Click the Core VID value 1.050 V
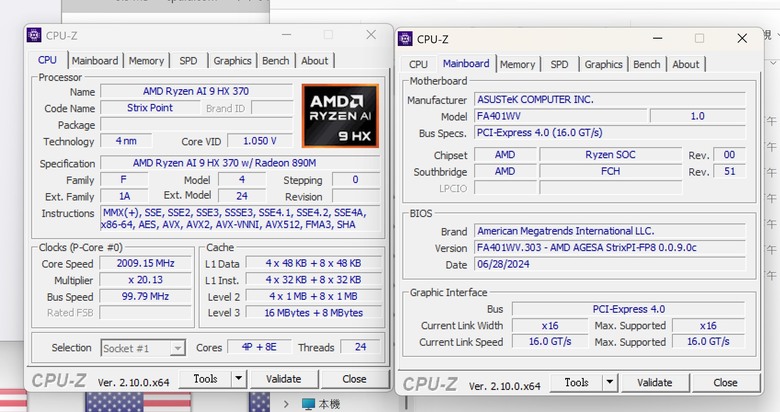 click(259, 141)
